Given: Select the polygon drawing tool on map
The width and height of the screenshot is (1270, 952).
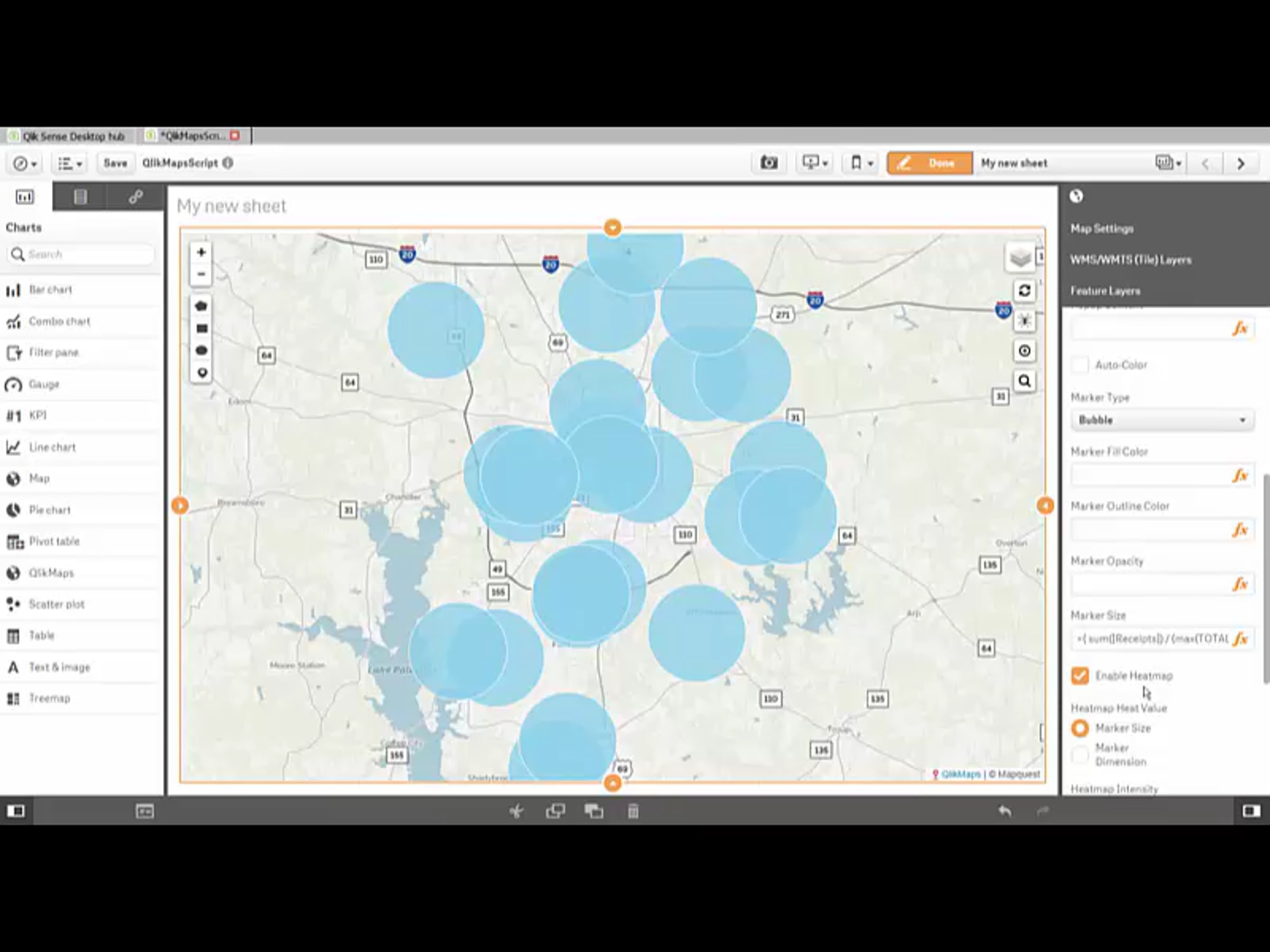Looking at the screenshot, I should click(x=201, y=306).
